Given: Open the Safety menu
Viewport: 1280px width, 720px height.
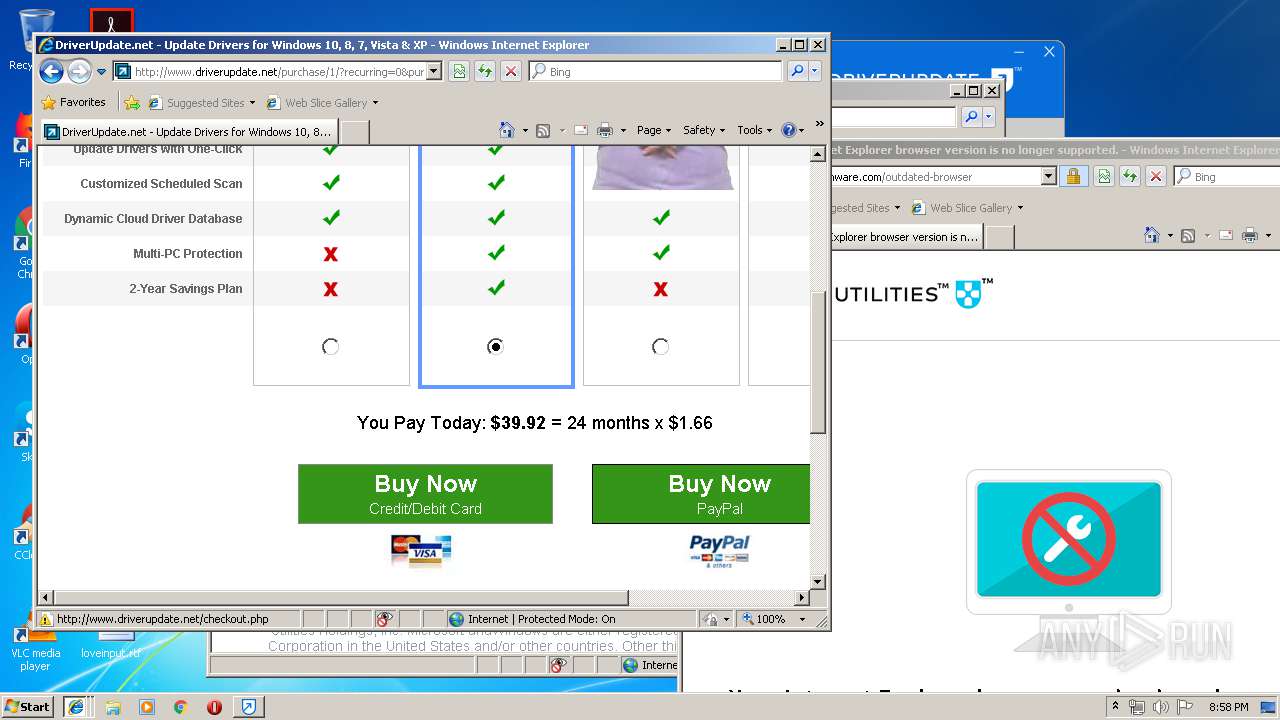Looking at the screenshot, I should [704, 130].
